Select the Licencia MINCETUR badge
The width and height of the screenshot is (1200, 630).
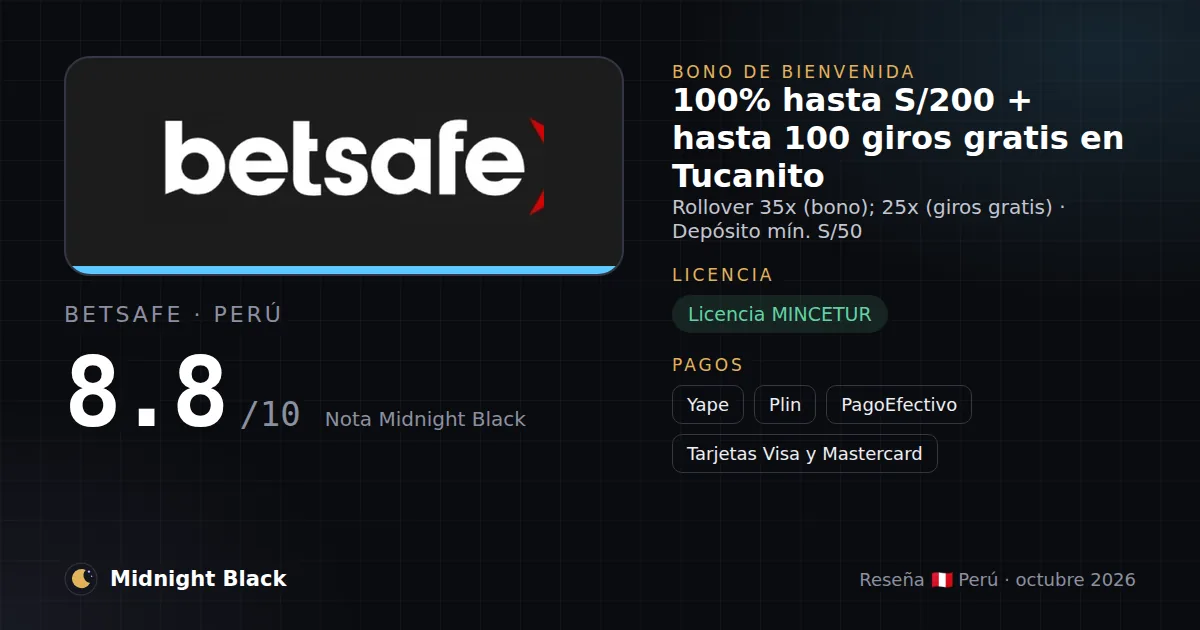tap(780, 314)
